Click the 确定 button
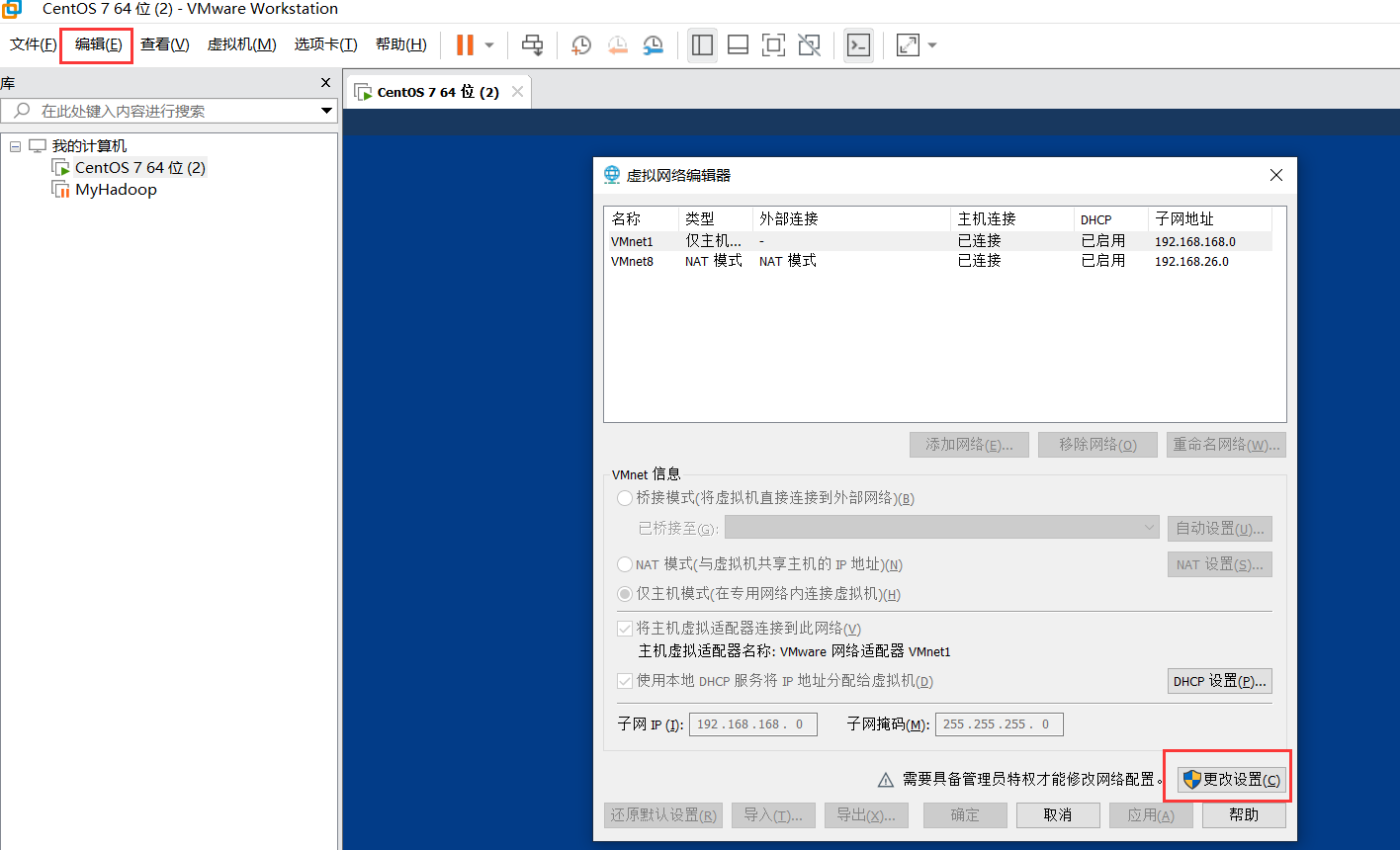Image resolution: width=1400 pixels, height=850 pixels. pos(965,815)
